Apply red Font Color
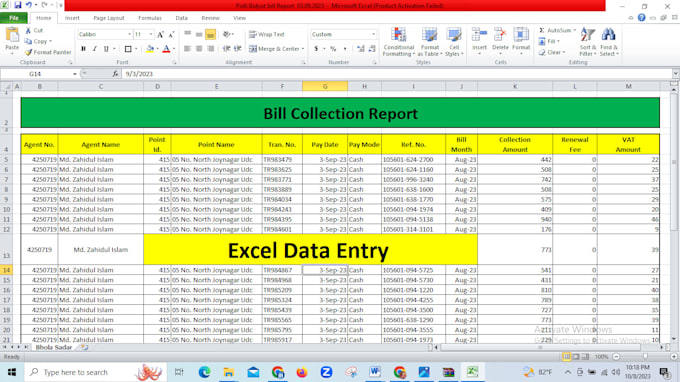 166,49
